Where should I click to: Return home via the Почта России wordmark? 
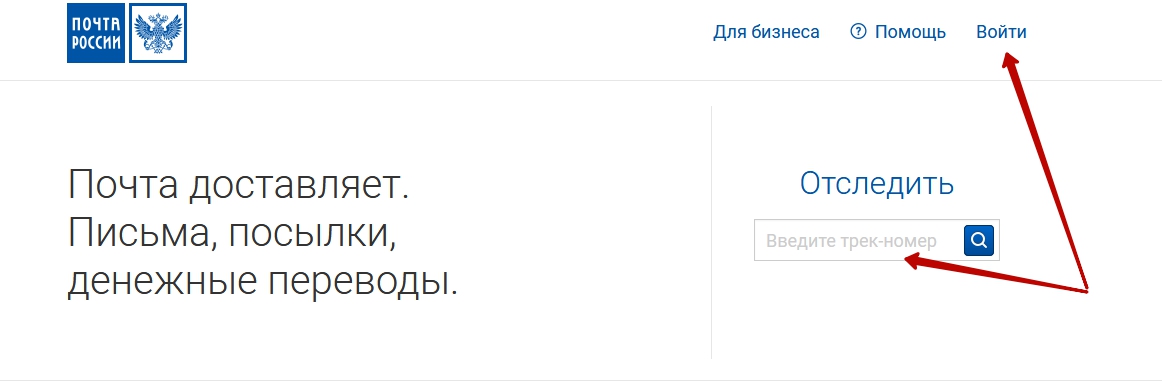(96, 33)
